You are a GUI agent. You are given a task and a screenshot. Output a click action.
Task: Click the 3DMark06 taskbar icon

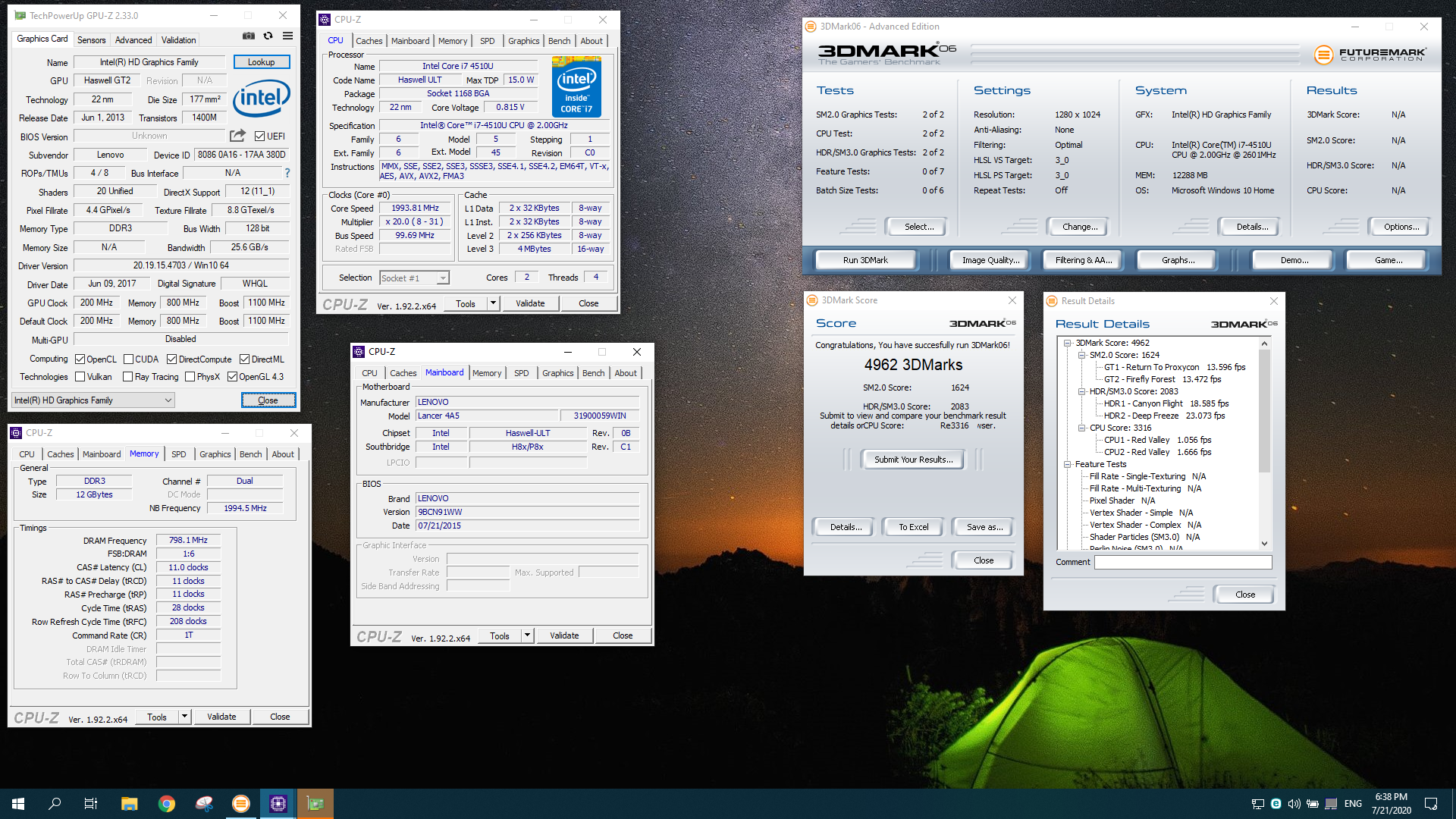point(240,803)
